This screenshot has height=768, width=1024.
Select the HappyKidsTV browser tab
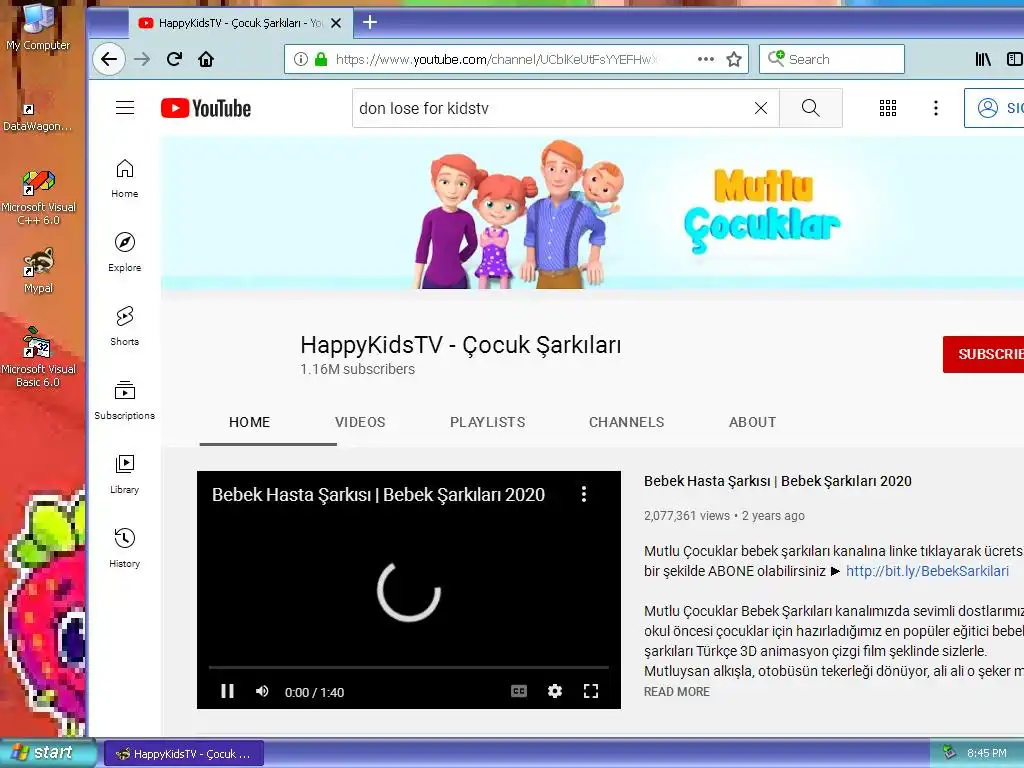[x=240, y=23]
